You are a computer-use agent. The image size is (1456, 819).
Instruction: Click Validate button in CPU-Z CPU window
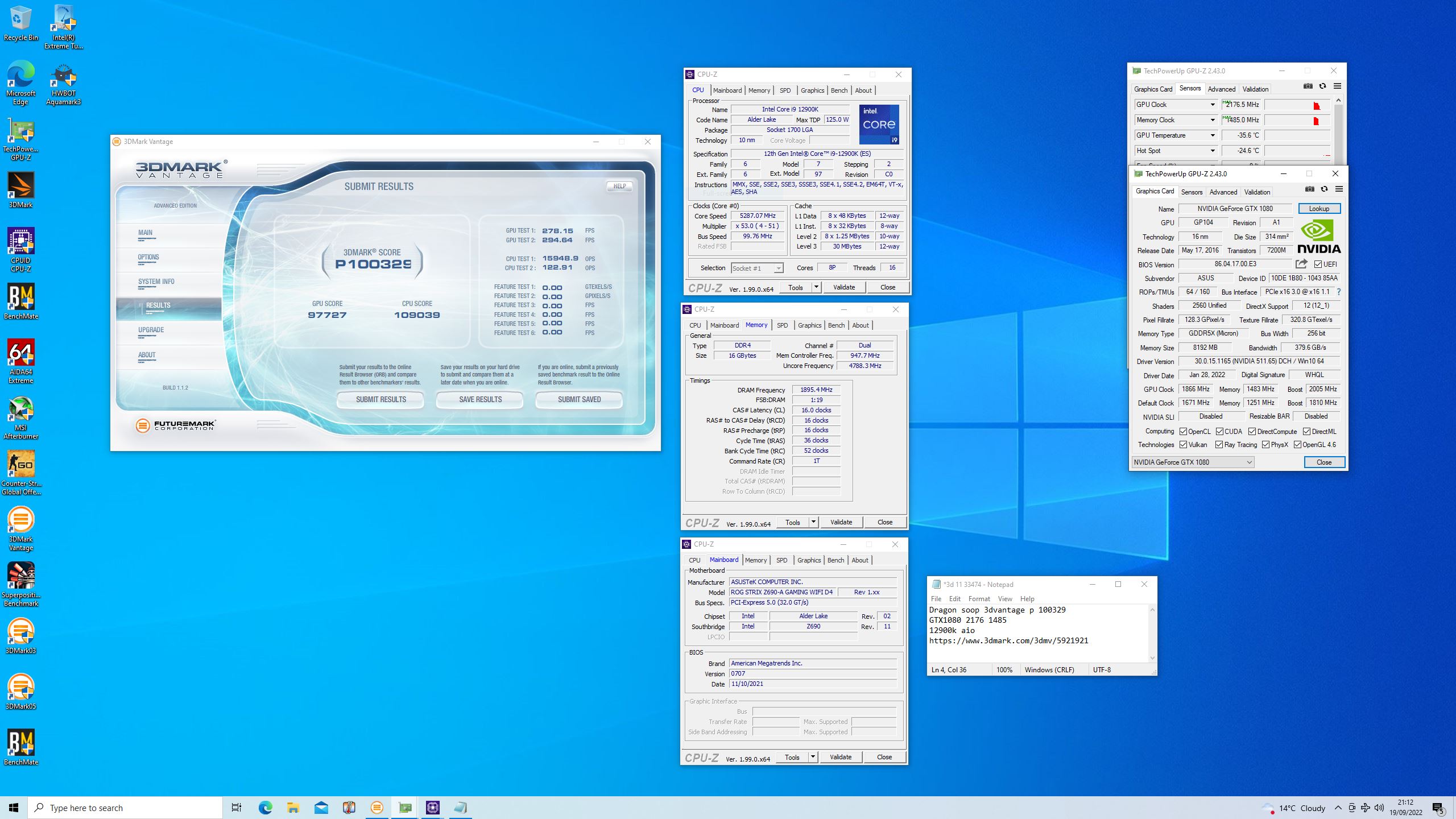coord(844,287)
